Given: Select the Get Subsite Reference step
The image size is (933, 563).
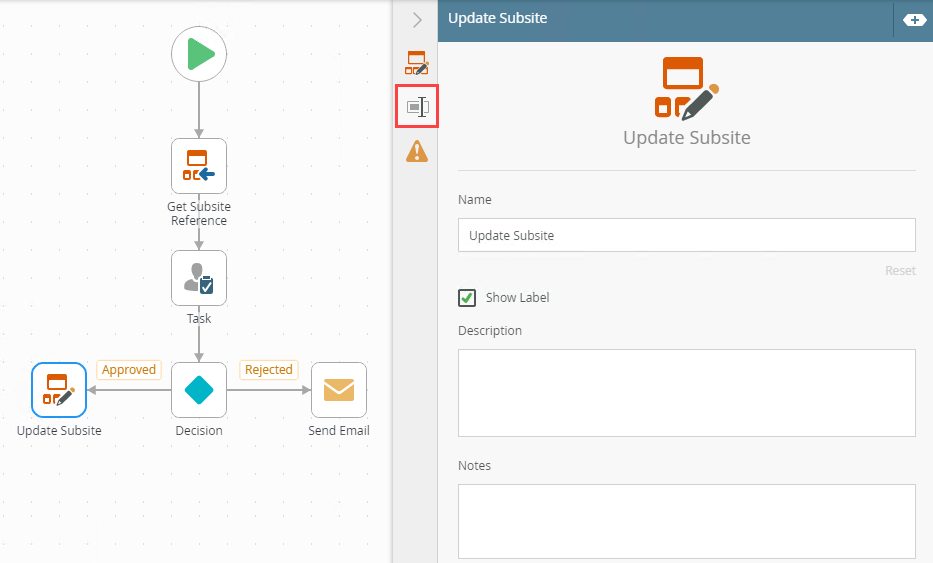Looking at the screenshot, I should tap(199, 166).
